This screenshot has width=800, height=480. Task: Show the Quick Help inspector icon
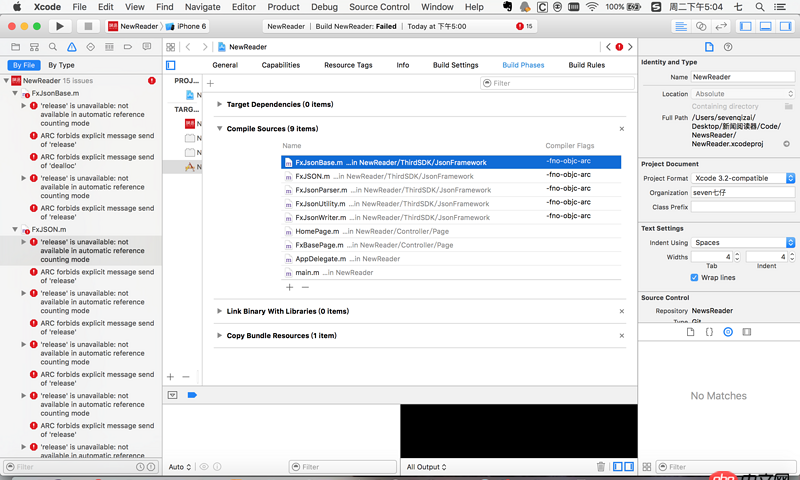(x=728, y=47)
